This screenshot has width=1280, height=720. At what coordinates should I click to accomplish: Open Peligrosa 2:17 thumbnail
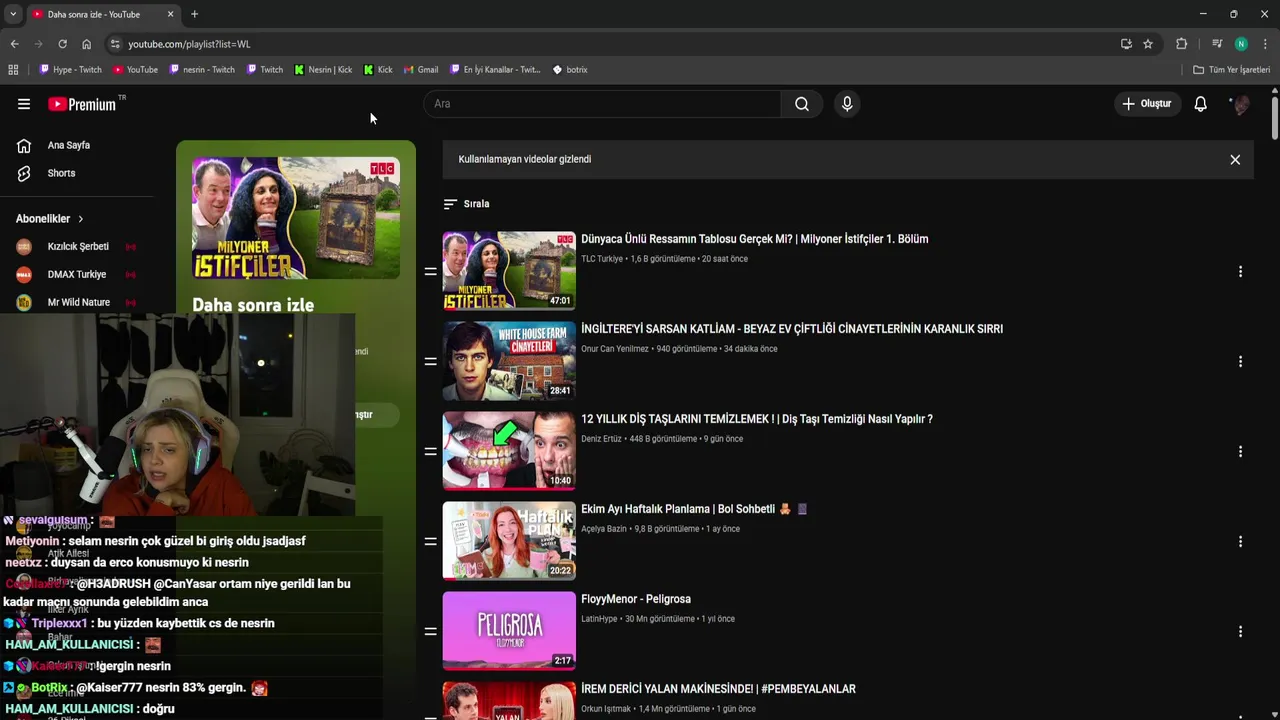[x=509, y=630]
